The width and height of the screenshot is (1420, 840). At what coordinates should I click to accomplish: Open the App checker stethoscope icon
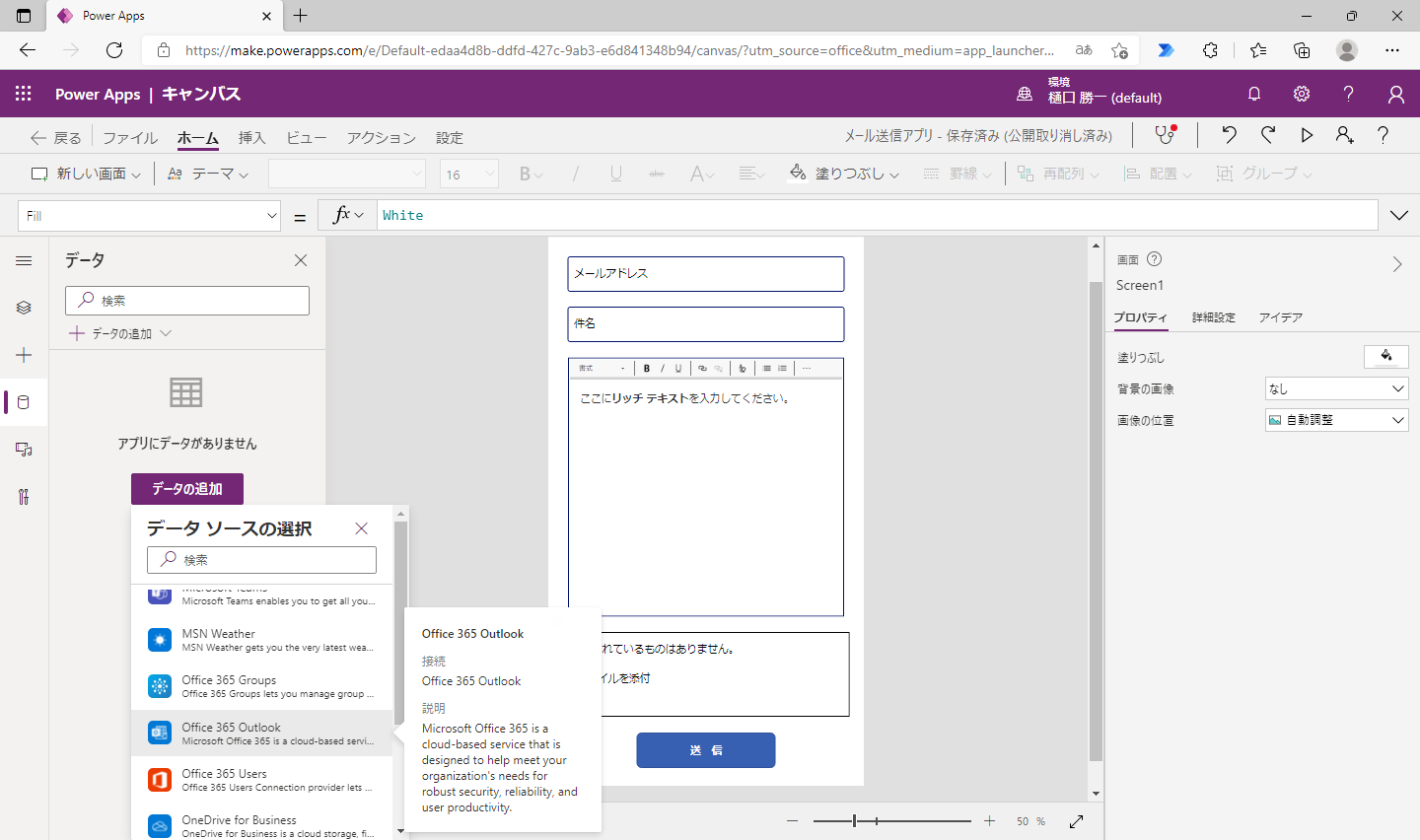pos(1166,135)
